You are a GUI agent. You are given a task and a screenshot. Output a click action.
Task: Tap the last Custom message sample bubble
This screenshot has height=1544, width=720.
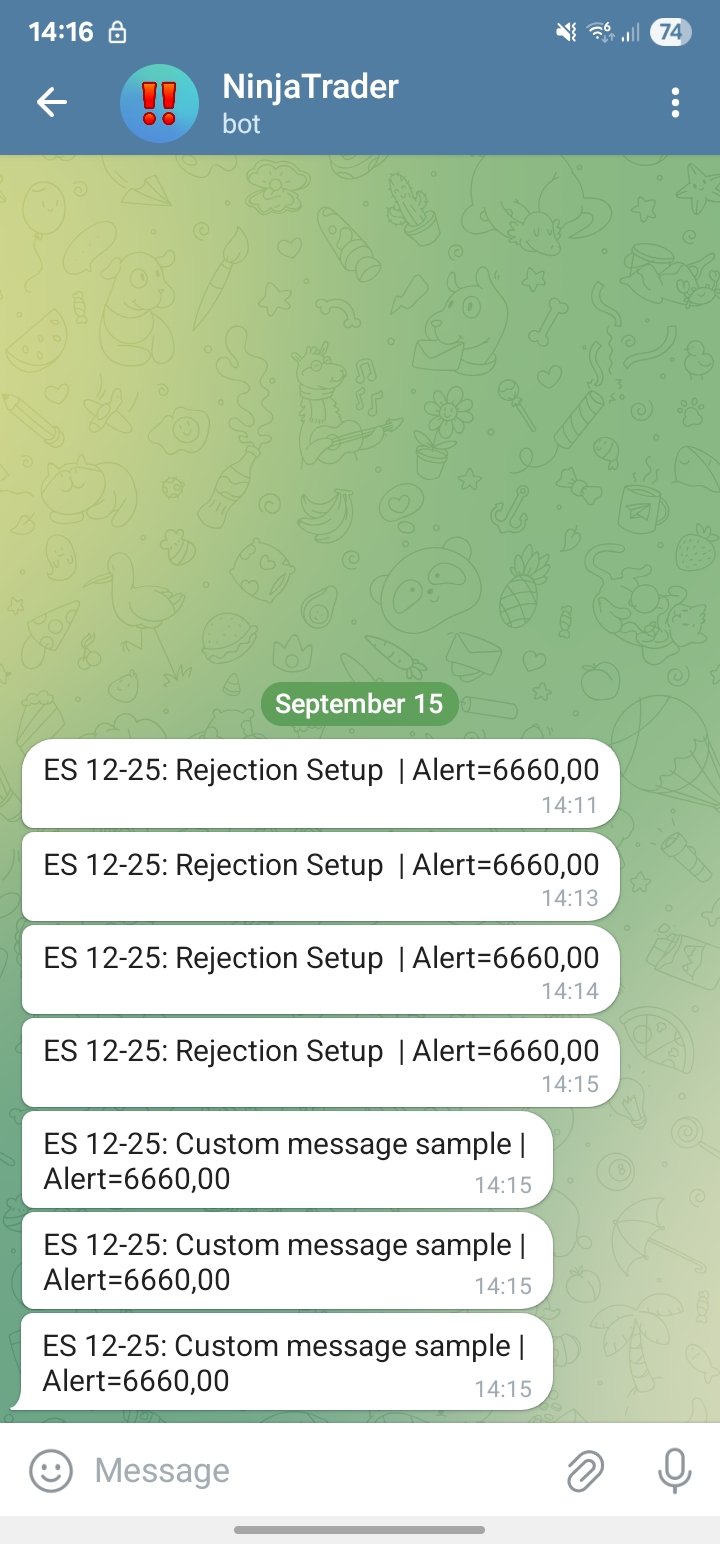286,1362
